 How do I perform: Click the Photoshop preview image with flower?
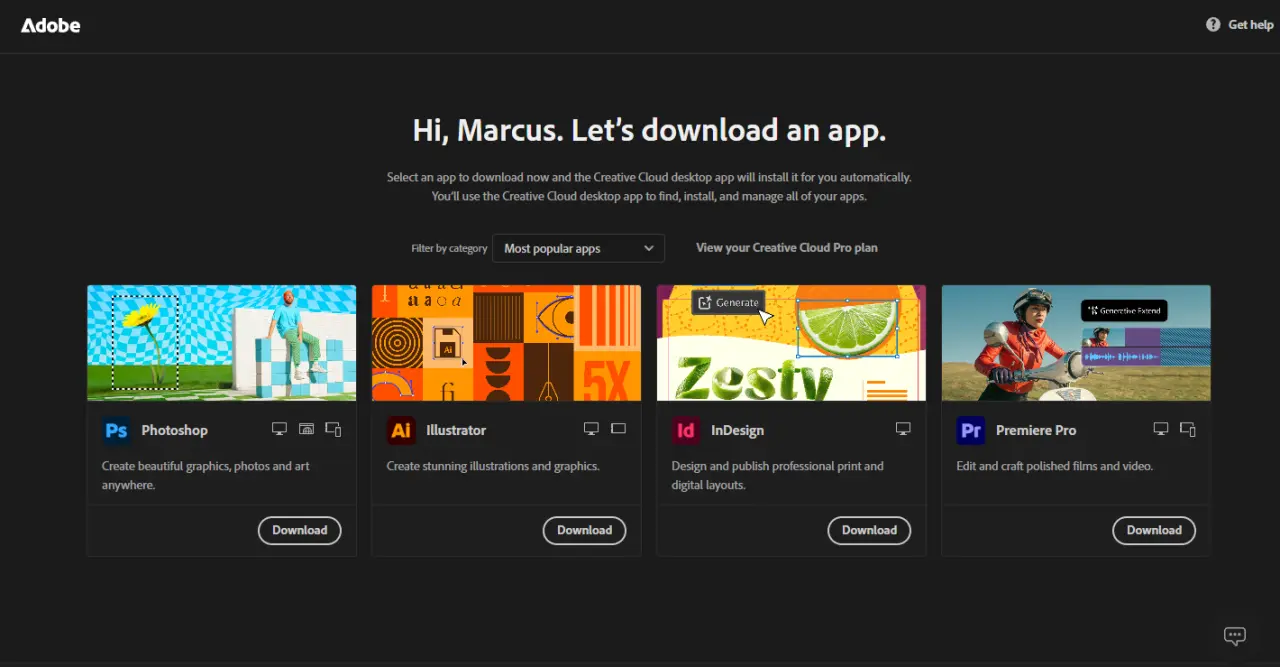pos(222,343)
